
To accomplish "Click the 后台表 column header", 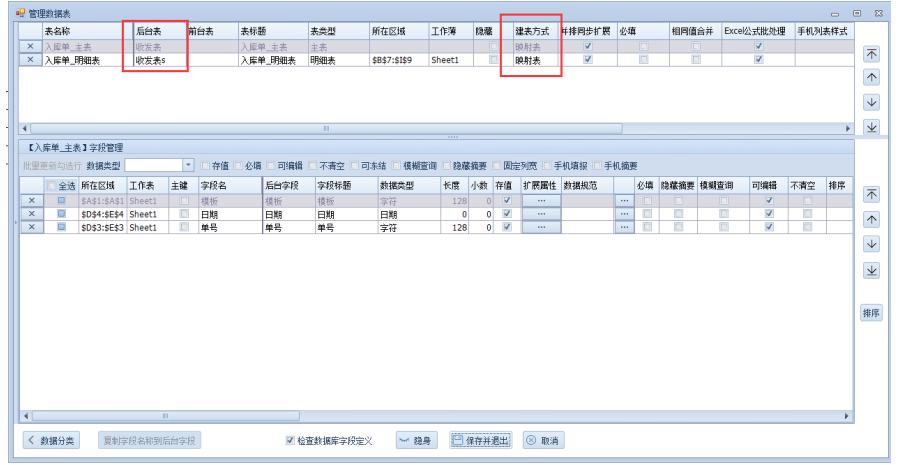I will 159,32.
